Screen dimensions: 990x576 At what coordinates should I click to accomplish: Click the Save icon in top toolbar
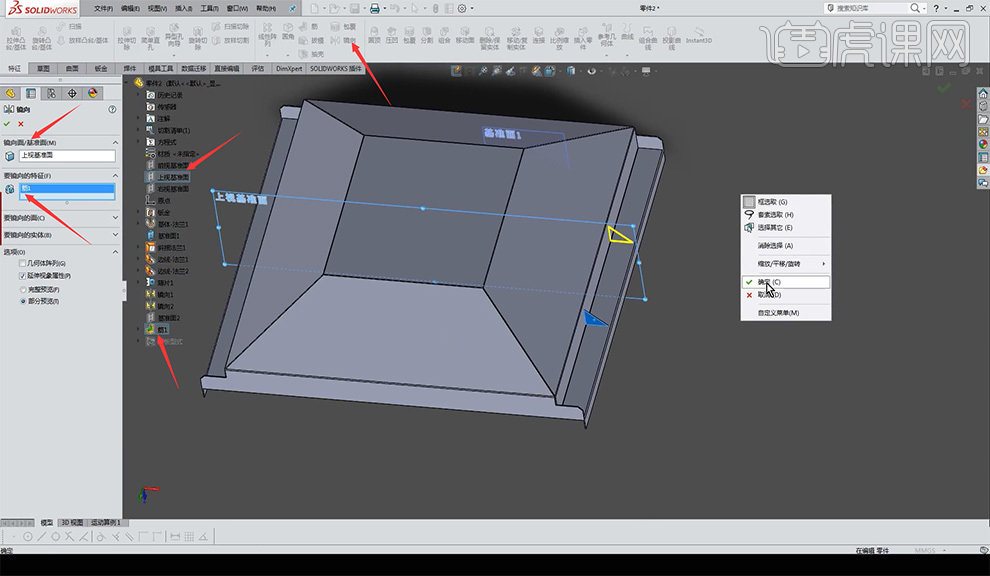click(x=354, y=8)
